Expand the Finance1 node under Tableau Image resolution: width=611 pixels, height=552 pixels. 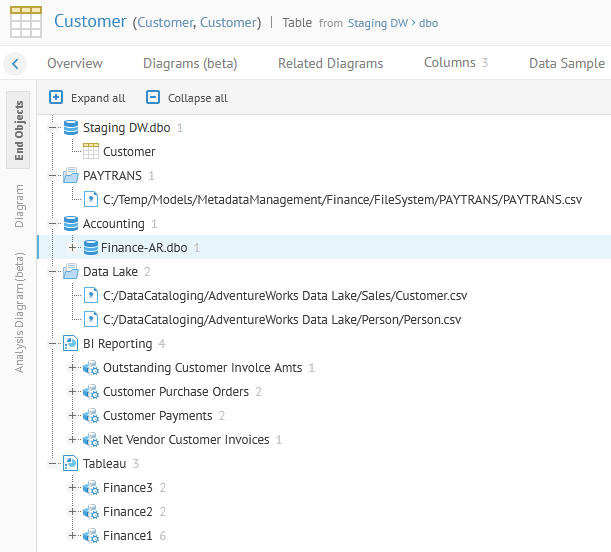click(x=72, y=536)
